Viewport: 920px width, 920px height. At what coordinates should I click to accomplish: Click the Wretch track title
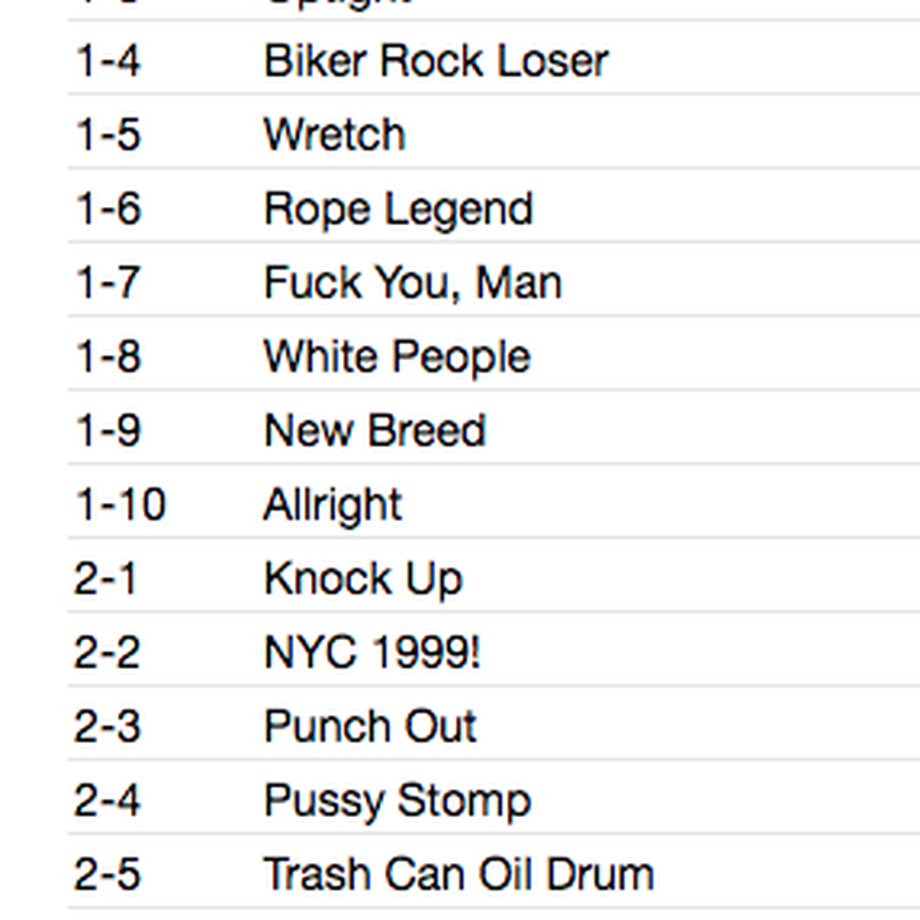335,134
